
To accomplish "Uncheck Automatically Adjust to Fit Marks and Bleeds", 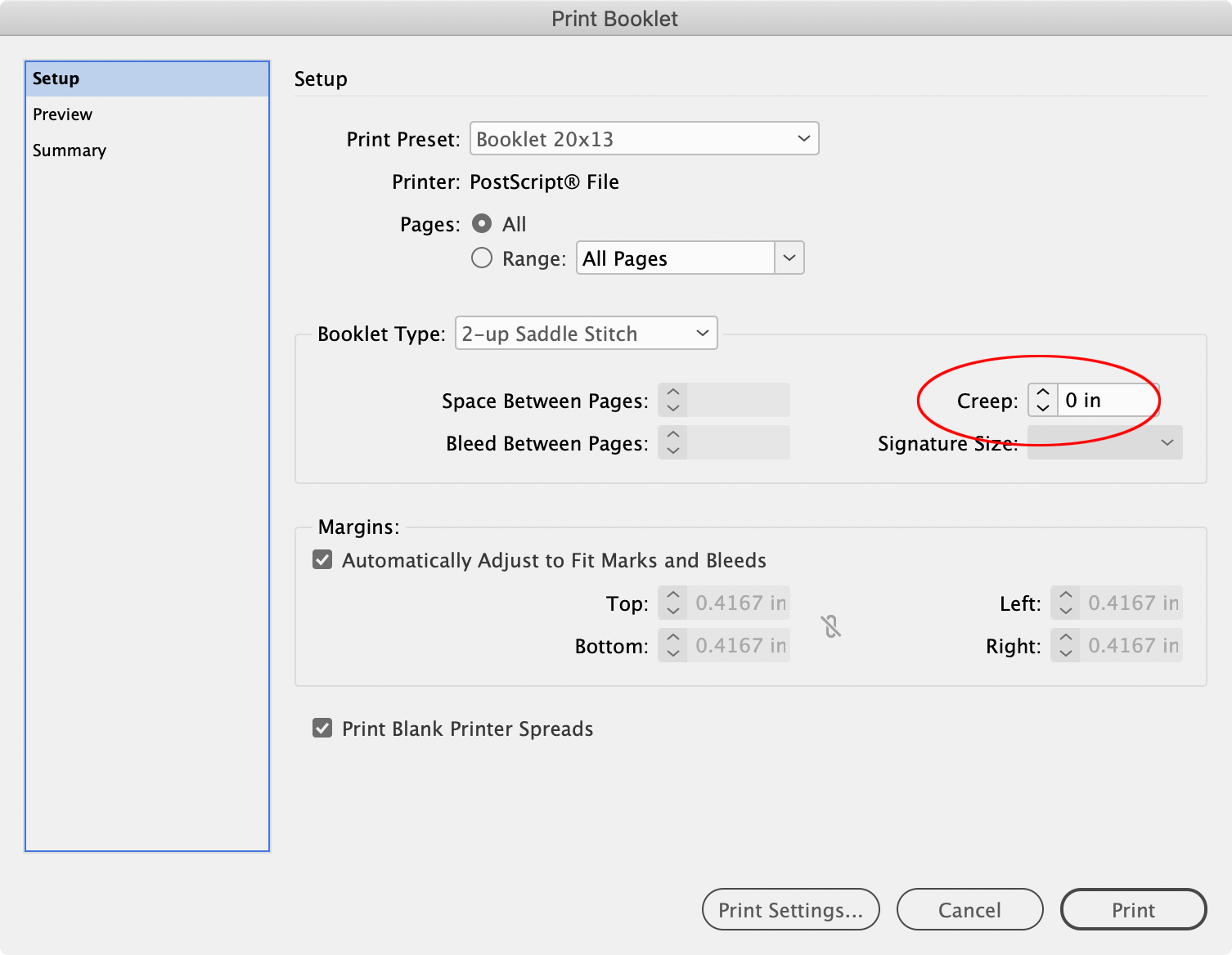I will (x=321, y=559).
